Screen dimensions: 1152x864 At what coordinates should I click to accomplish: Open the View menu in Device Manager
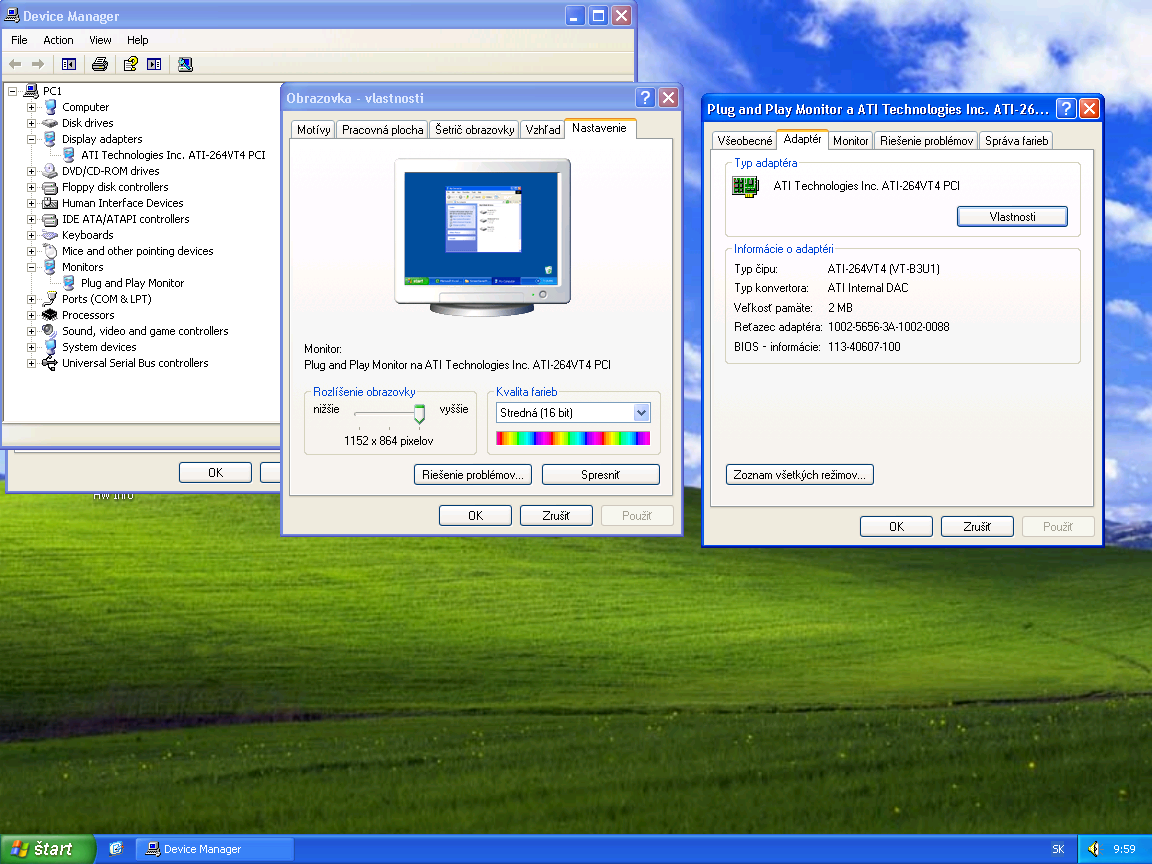click(x=100, y=40)
